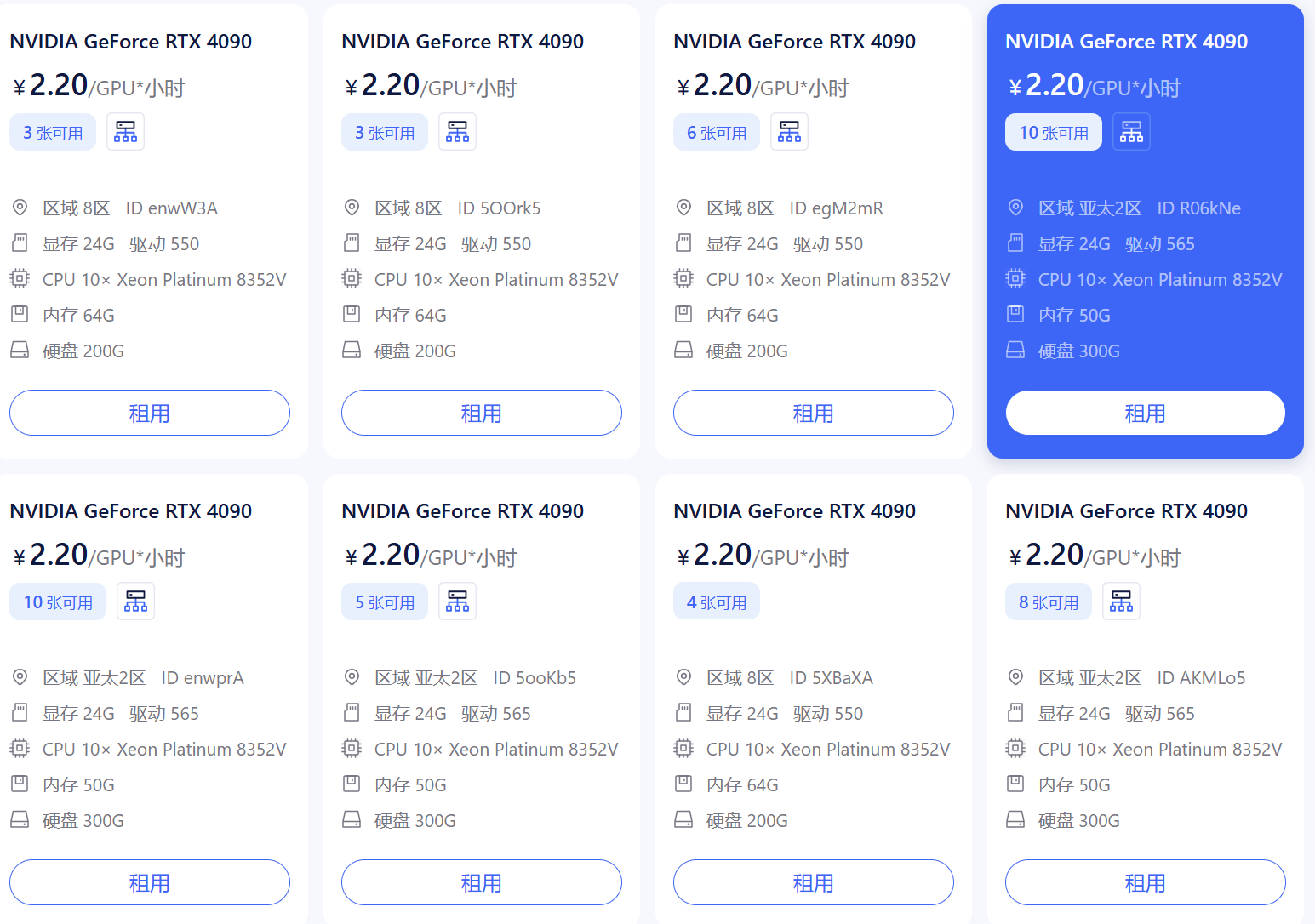Click RTX 4090 title on 5ooKb5 card
1315x924 pixels.
coord(463,511)
